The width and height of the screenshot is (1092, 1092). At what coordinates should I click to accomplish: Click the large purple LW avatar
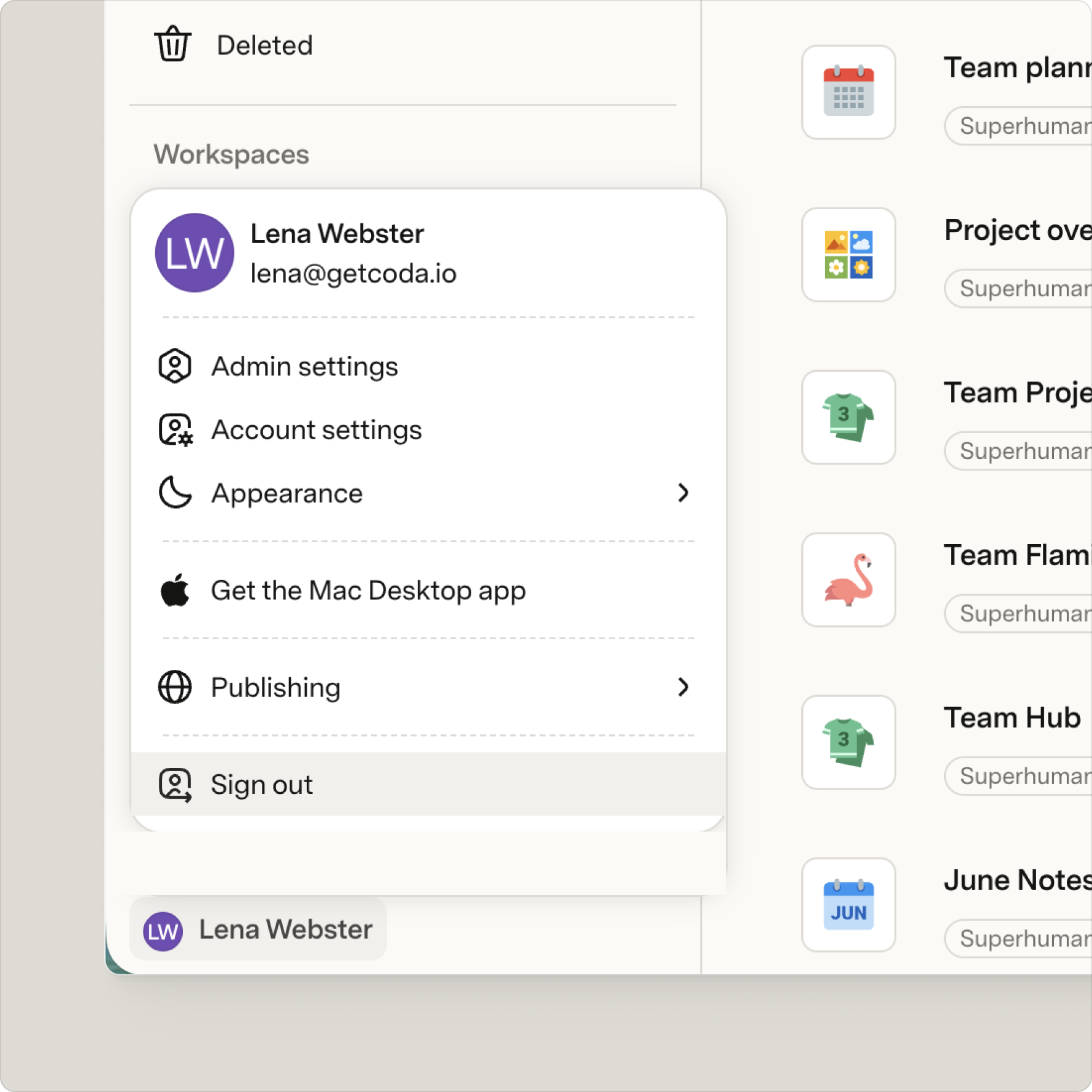[194, 253]
